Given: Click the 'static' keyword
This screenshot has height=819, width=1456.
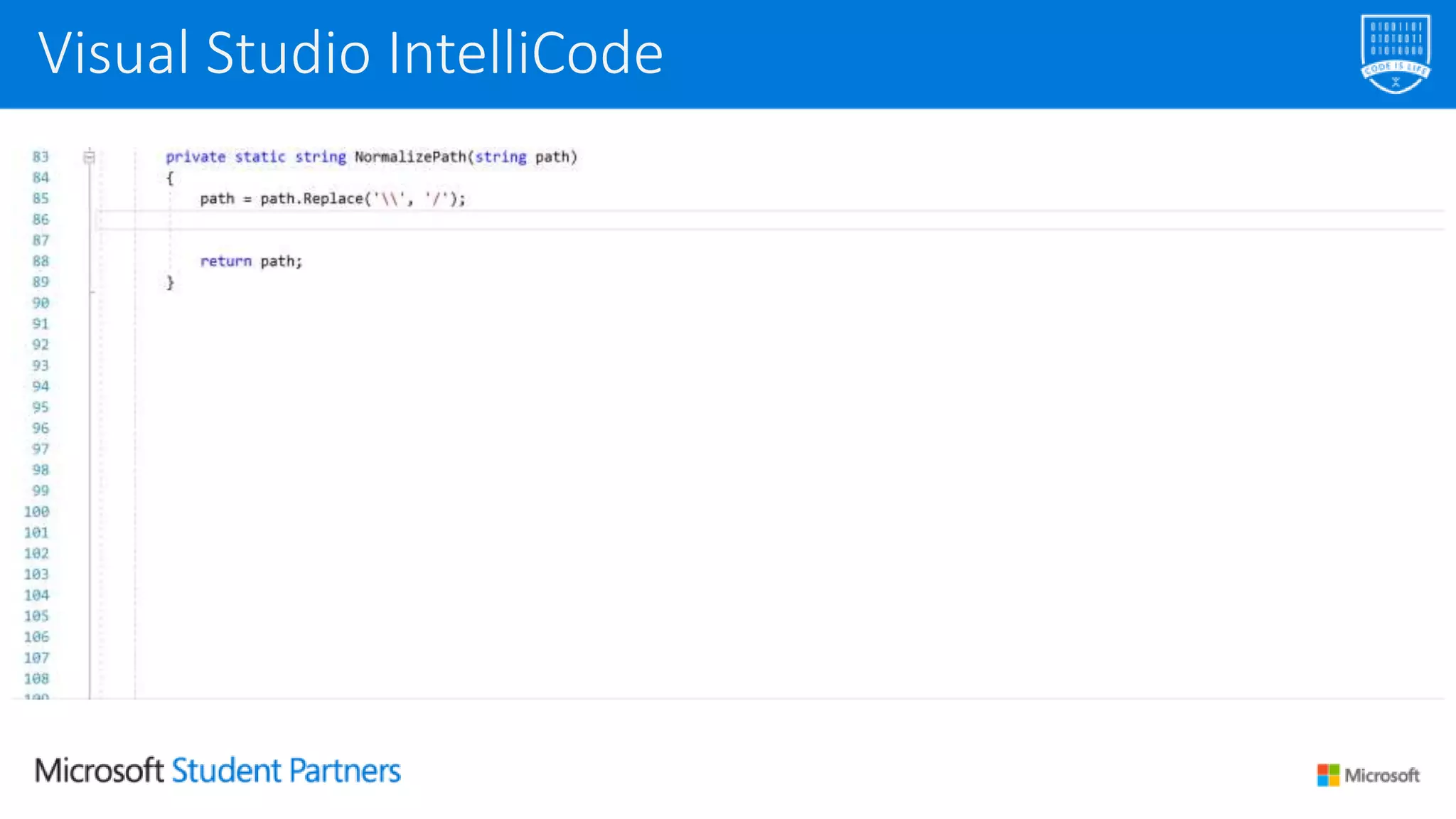Looking at the screenshot, I should [260, 157].
